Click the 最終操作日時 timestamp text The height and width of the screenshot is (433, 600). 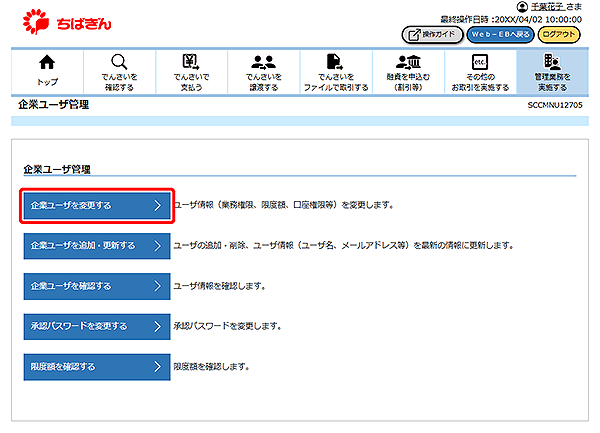pos(511,20)
